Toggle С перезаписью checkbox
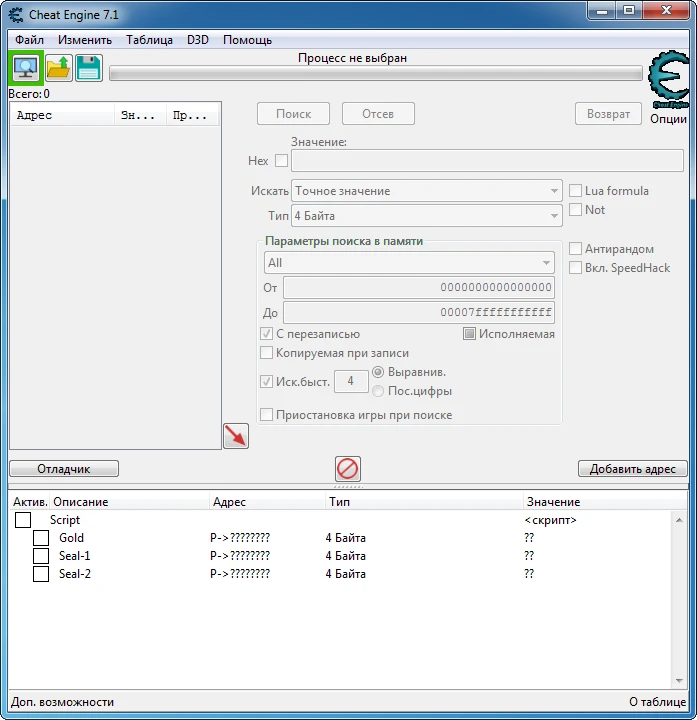Screen dimensions: 697x720 tap(266, 334)
